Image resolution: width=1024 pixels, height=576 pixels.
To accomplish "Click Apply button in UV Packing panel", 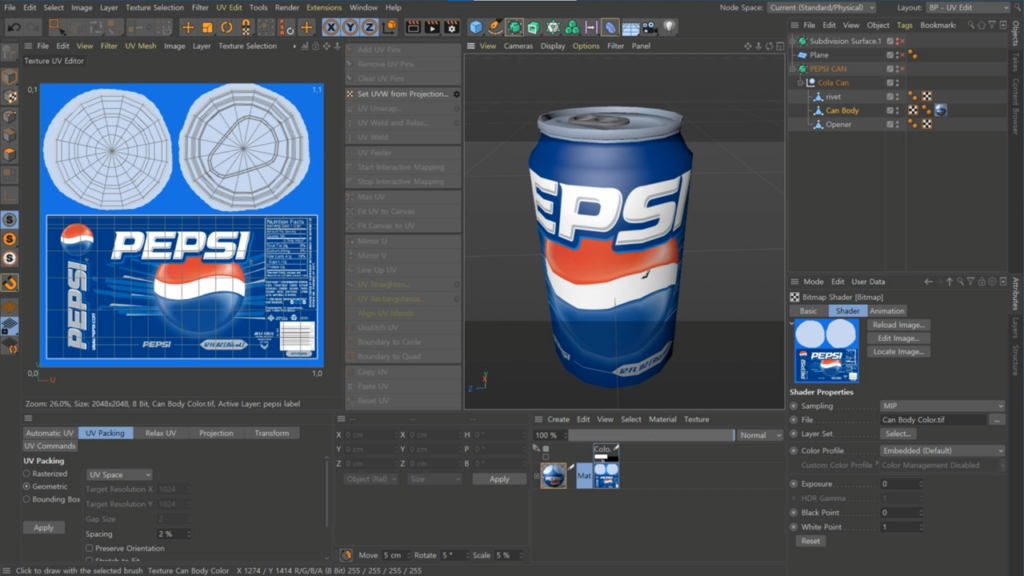I will (44, 528).
